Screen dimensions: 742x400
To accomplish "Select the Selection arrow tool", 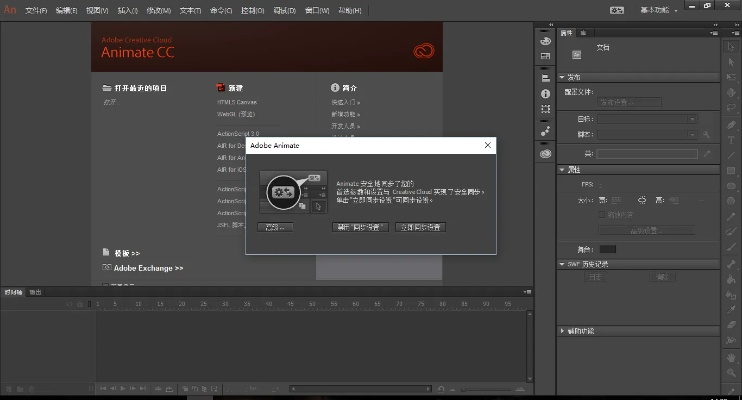I will (731, 47).
